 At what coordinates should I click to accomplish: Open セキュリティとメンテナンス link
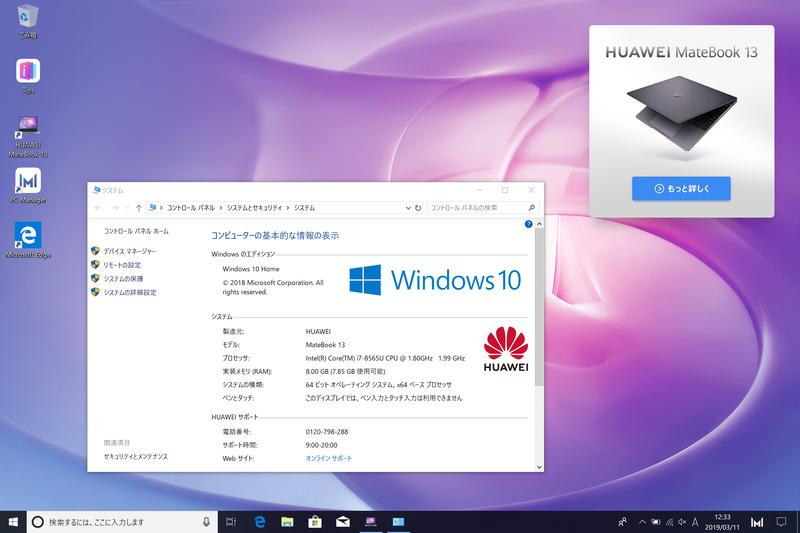[136, 456]
